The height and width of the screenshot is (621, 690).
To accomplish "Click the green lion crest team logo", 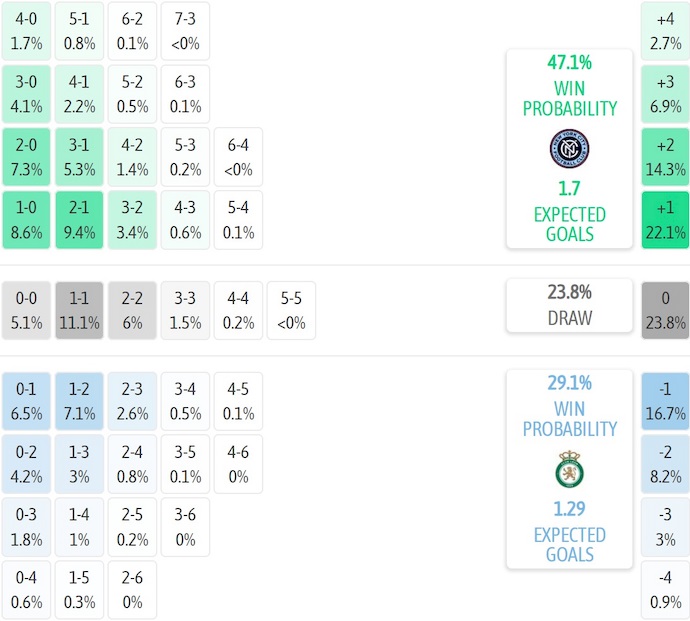I will tap(569, 469).
